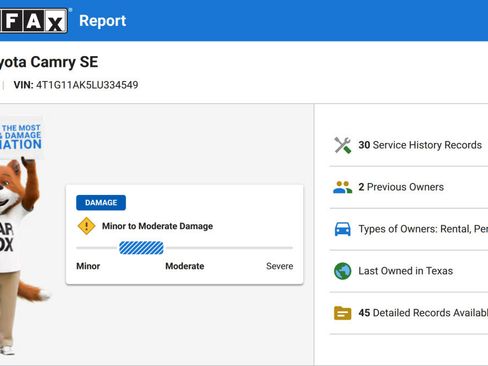The height and width of the screenshot is (366, 488).
Task: Click the globe last owned icon
Action: click(343, 271)
